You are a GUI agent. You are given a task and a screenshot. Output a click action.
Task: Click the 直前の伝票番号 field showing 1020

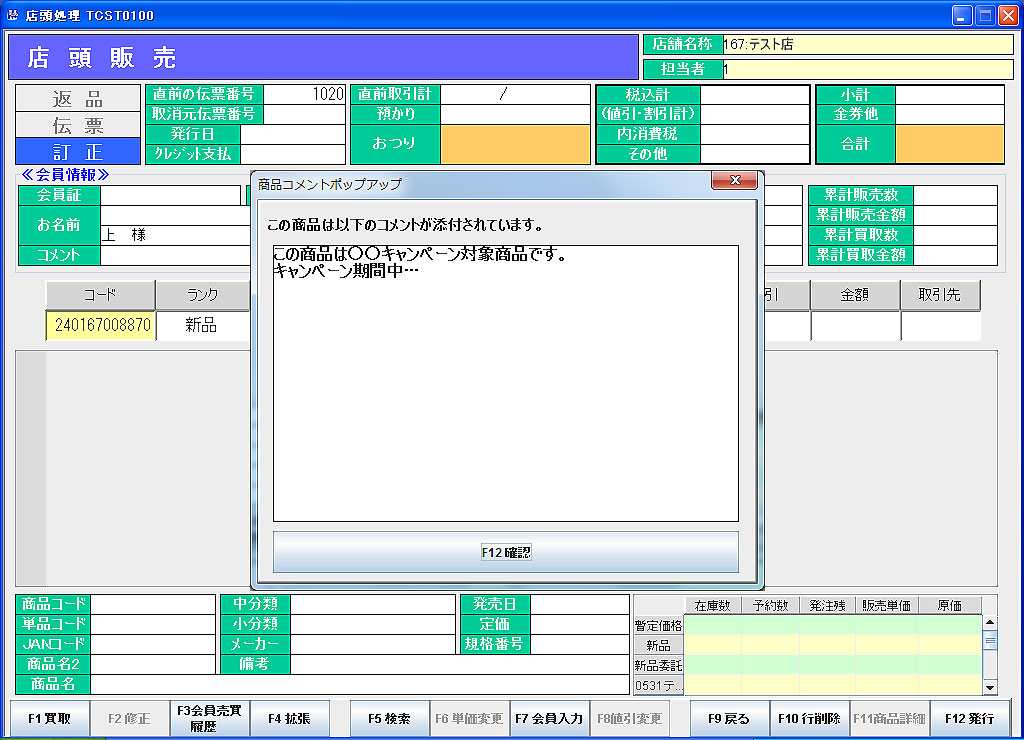point(304,94)
